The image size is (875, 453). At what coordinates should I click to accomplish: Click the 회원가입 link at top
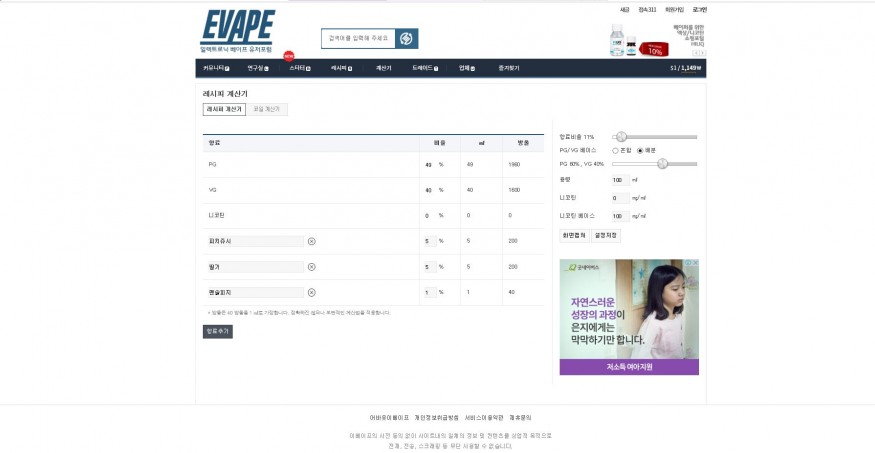675,9
